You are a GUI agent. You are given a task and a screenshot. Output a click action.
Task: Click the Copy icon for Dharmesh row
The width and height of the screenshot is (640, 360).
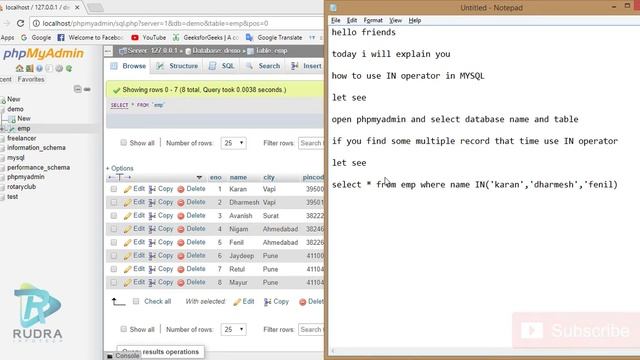pos(152,202)
